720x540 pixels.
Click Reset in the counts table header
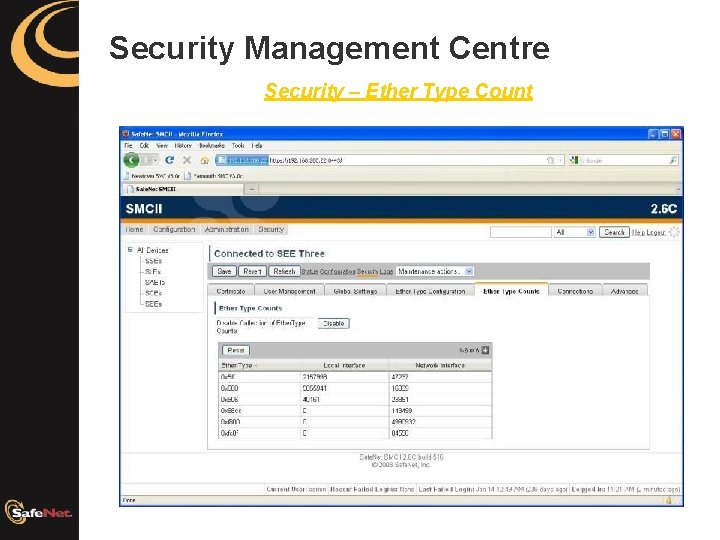(x=236, y=350)
